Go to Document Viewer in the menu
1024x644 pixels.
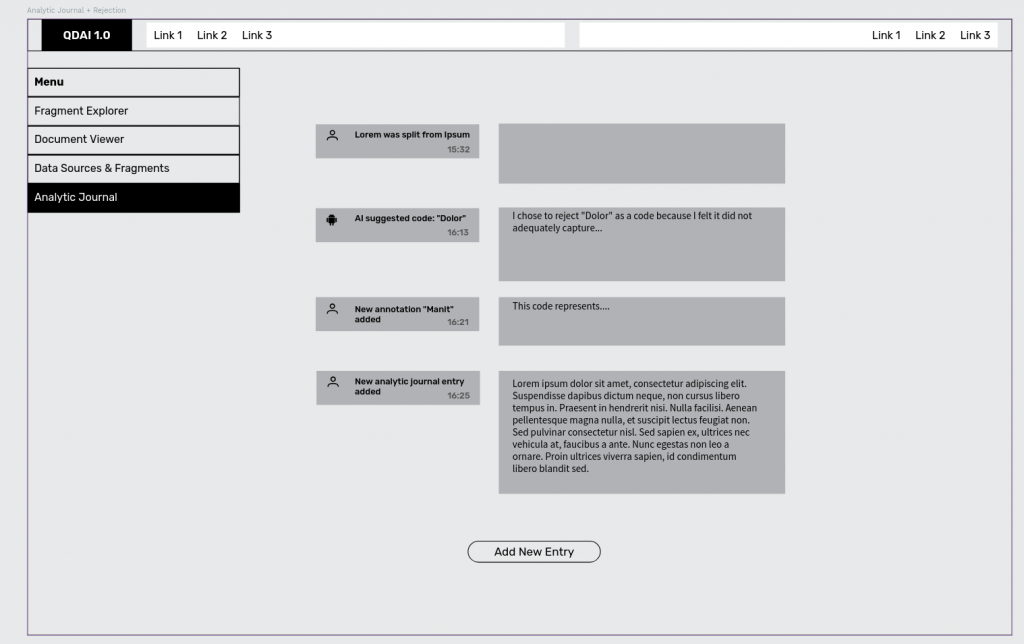[x=133, y=140]
